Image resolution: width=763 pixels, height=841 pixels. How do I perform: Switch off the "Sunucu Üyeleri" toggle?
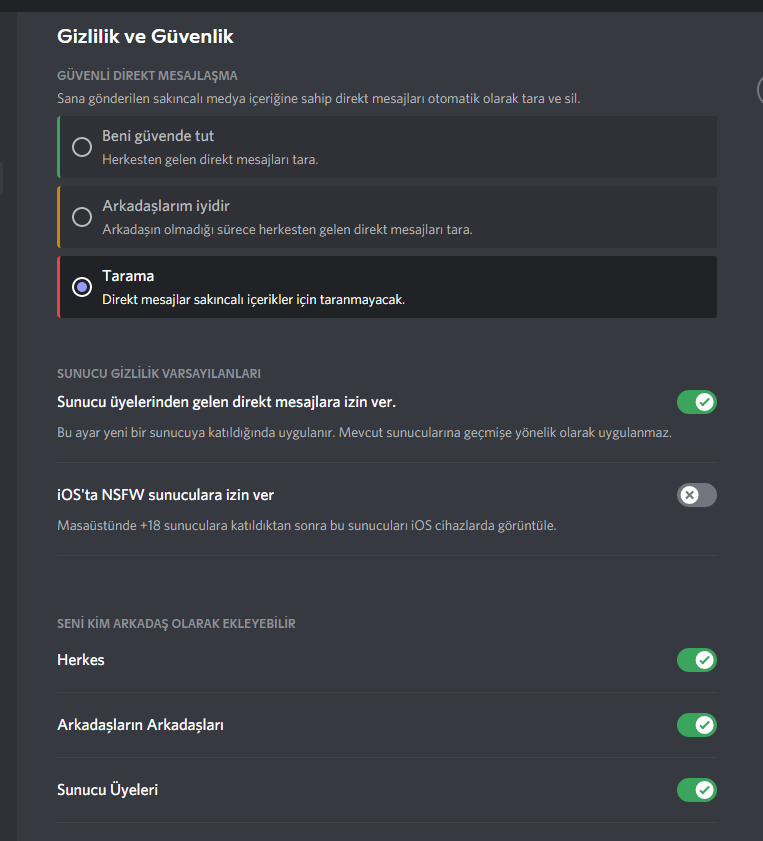pyautogui.click(x=697, y=790)
